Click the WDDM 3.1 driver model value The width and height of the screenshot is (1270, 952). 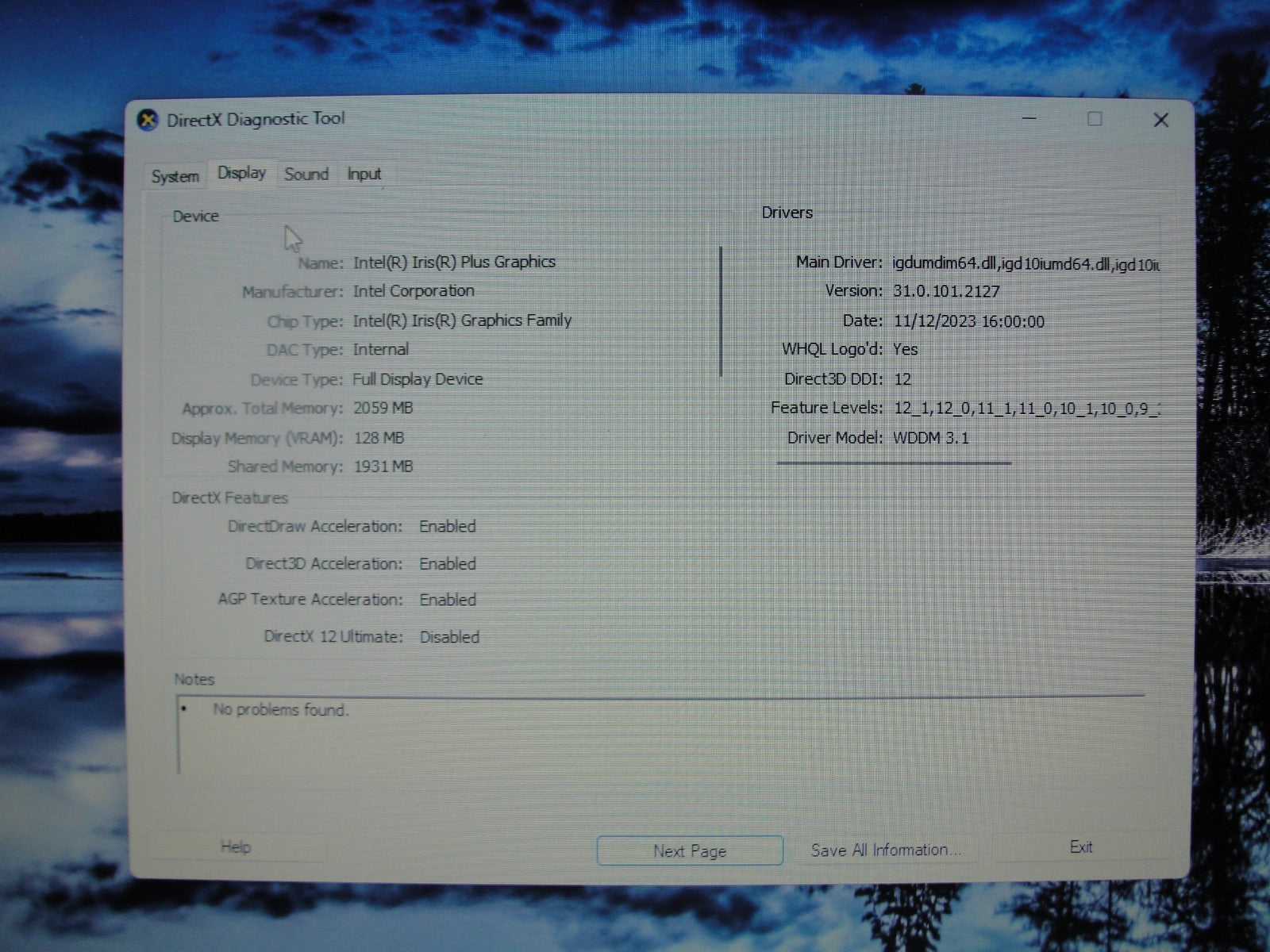click(x=930, y=438)
